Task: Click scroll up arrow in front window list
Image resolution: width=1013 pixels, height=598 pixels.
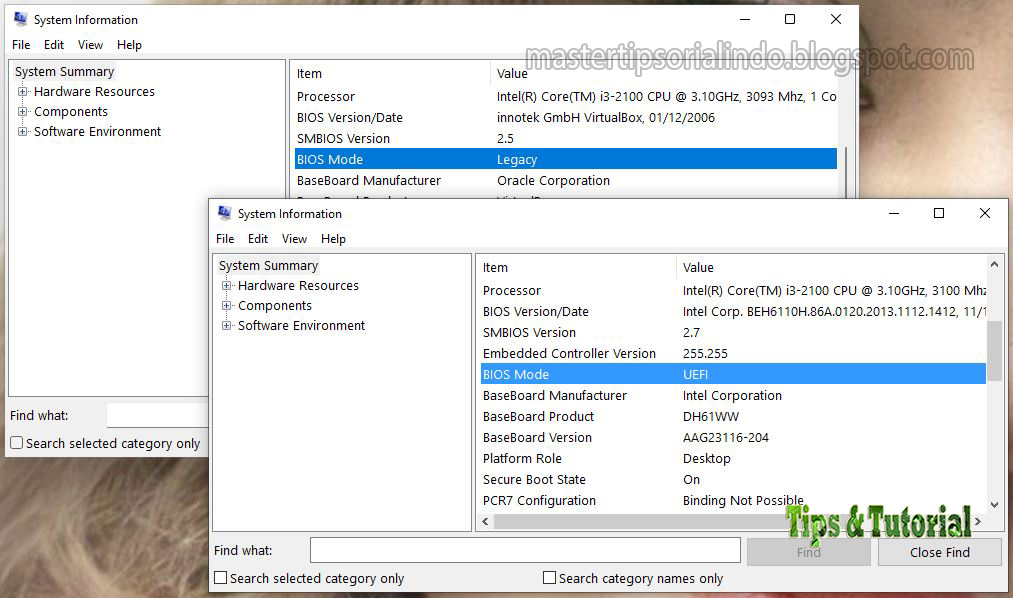Action: 994,265
